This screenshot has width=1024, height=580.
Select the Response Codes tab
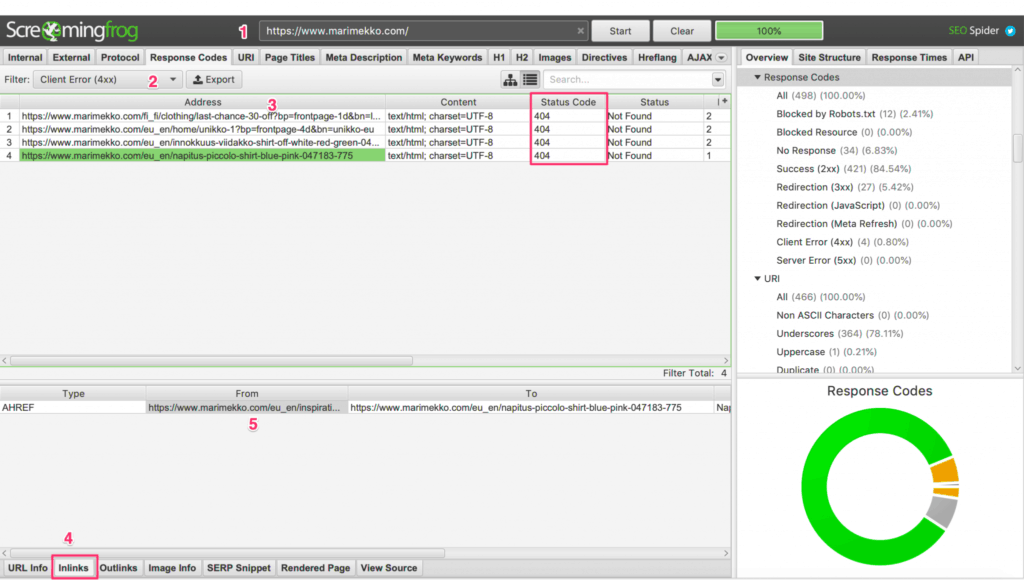tap(188, 57)
